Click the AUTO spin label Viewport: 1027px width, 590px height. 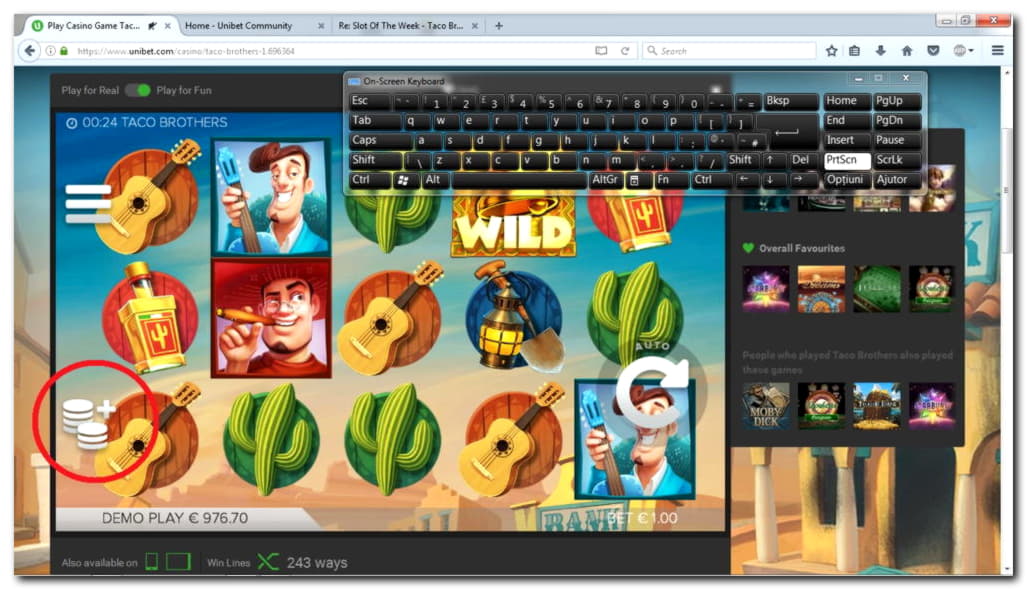tap(652, 346)
